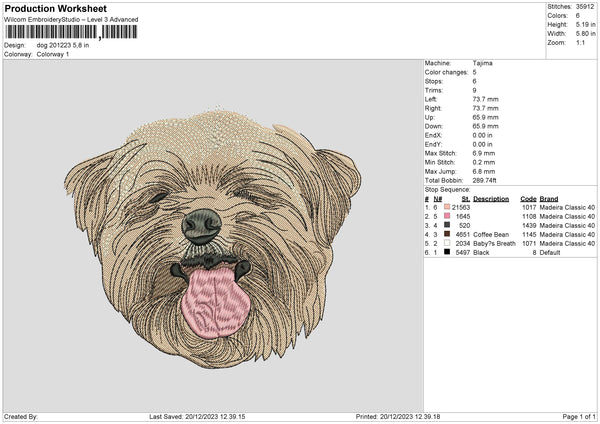Click the Code column header
Image resolution: width=600 pixels, height=424 pixels.
[528, 198]
